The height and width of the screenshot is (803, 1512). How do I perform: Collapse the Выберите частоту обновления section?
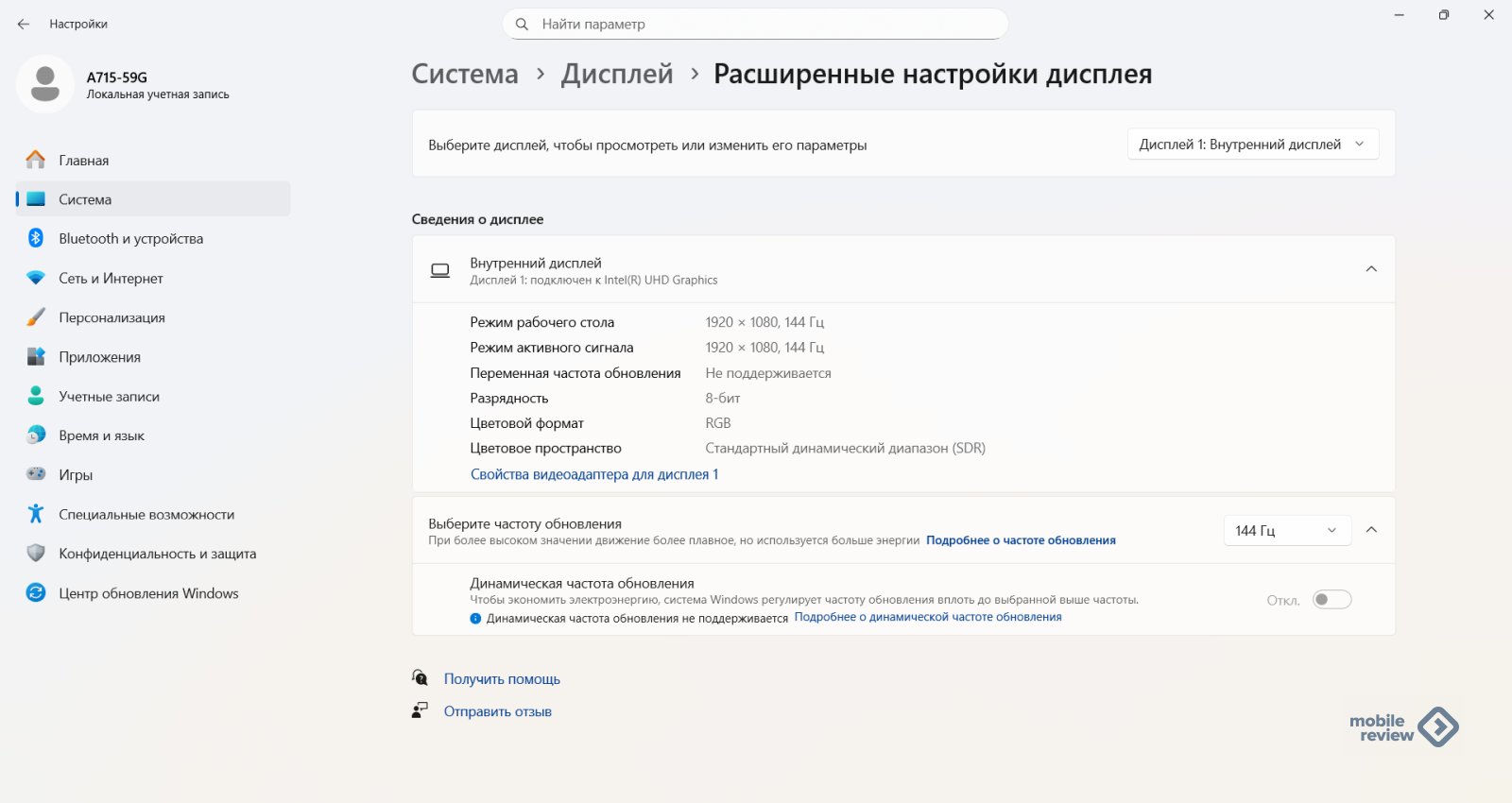1371,530
